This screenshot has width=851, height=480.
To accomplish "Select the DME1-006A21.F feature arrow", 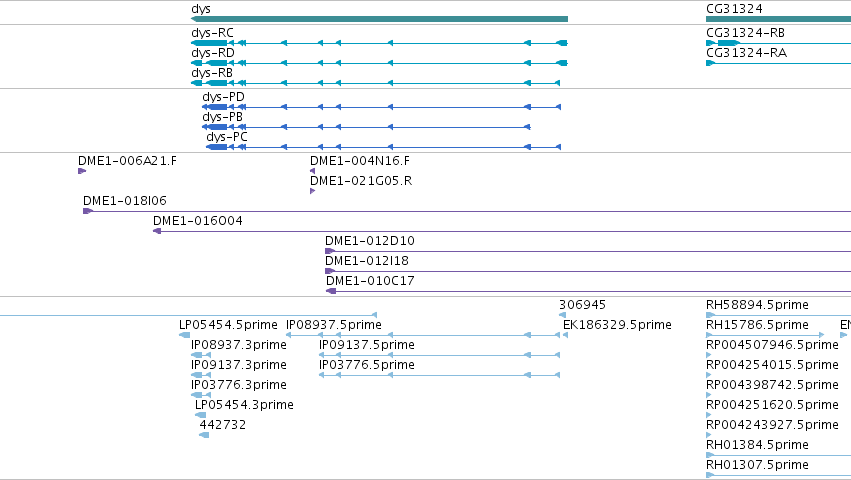I will point(82,171).
